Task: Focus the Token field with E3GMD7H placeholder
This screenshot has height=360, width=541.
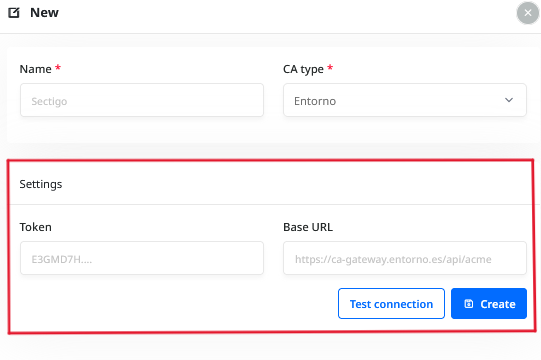Action: click(x=142, y=258)
